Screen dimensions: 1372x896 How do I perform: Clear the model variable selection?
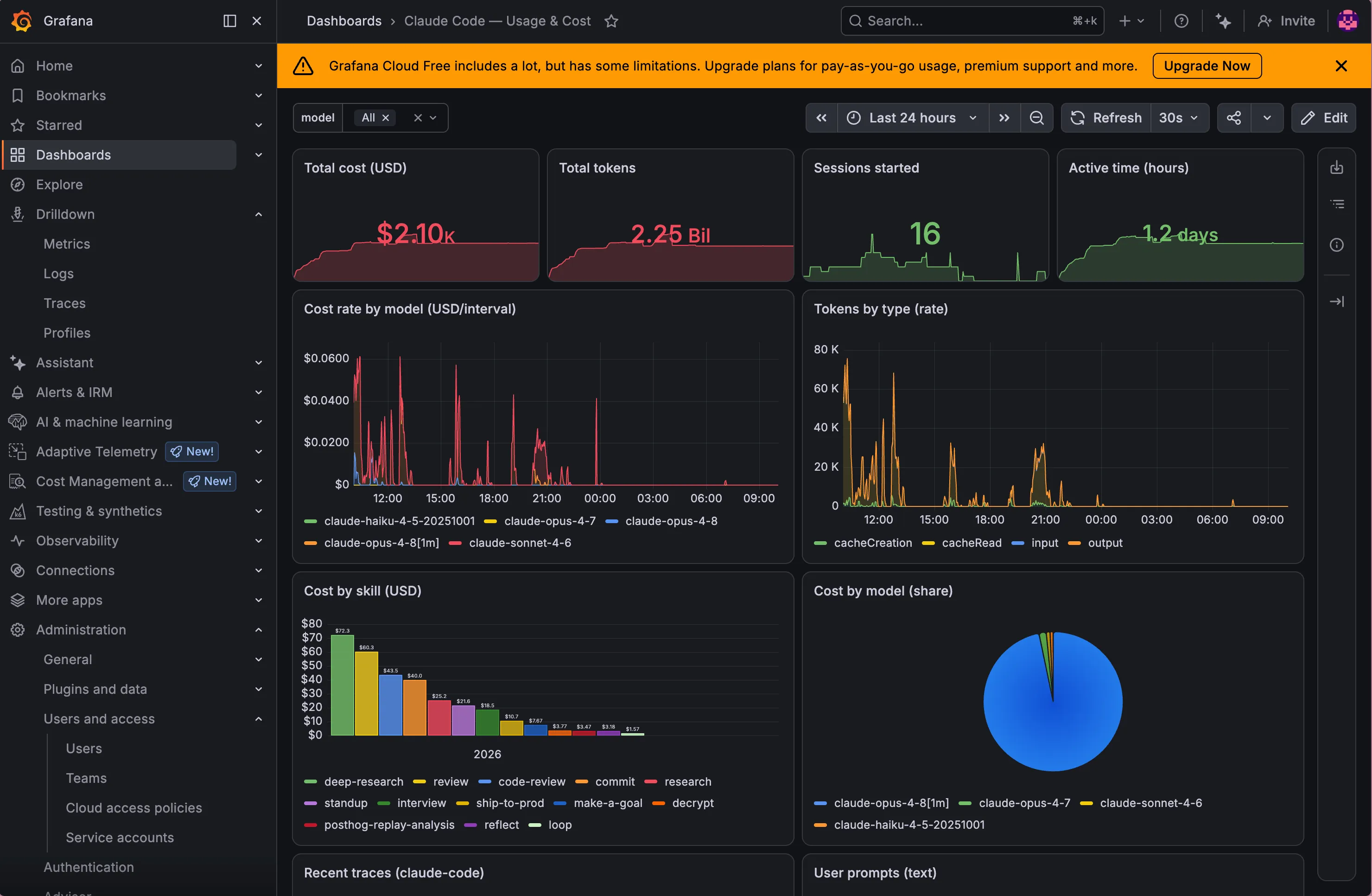point(418,118)
